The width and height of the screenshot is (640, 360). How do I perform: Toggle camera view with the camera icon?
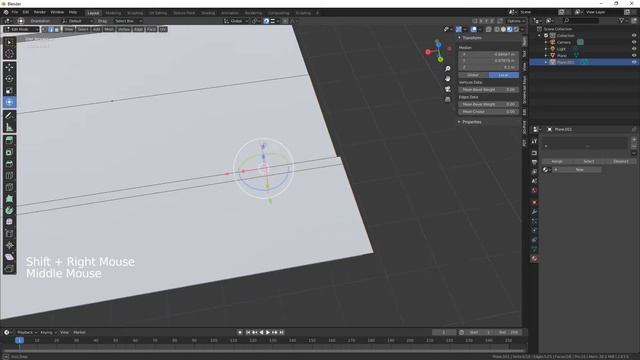click(x=448, y=89)
